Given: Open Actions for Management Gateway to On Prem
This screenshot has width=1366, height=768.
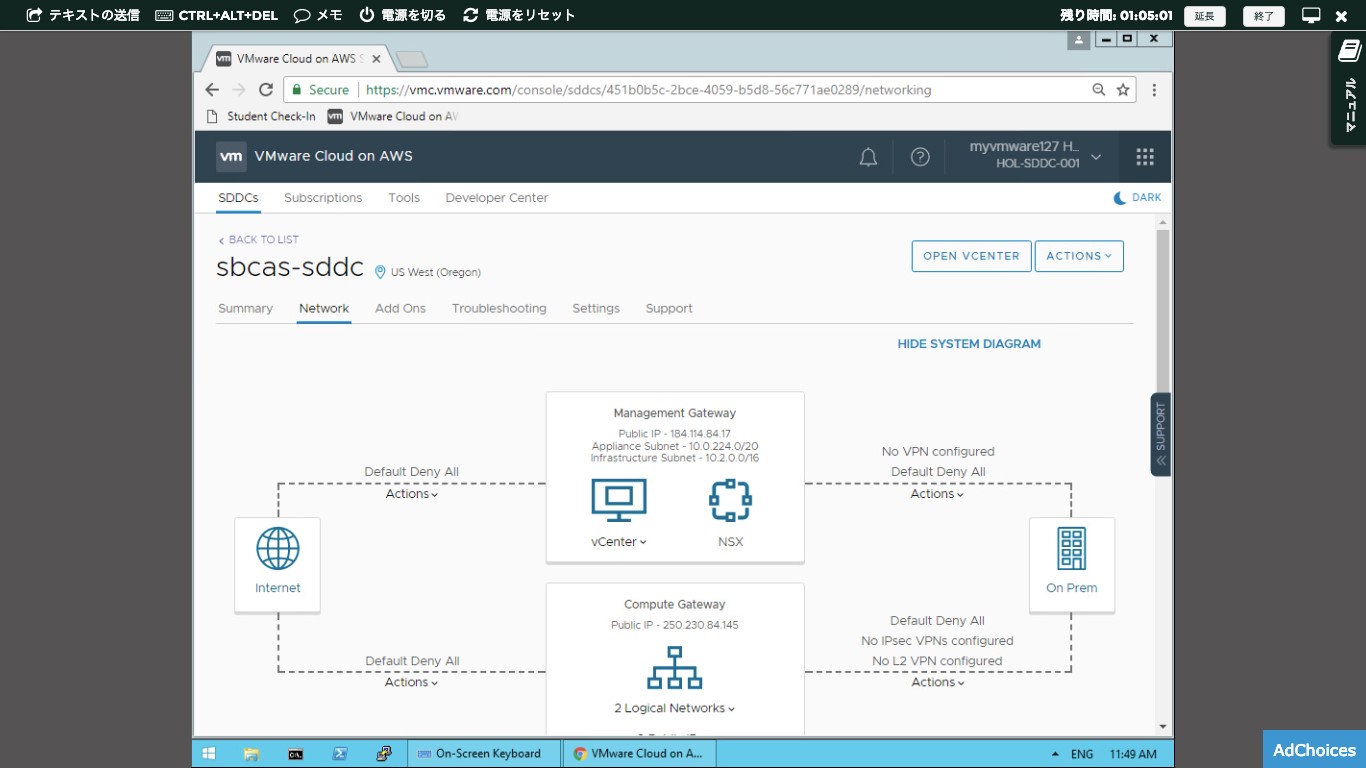Looking at the screenshot, I should pyautogui.click(x=937, y=494).
